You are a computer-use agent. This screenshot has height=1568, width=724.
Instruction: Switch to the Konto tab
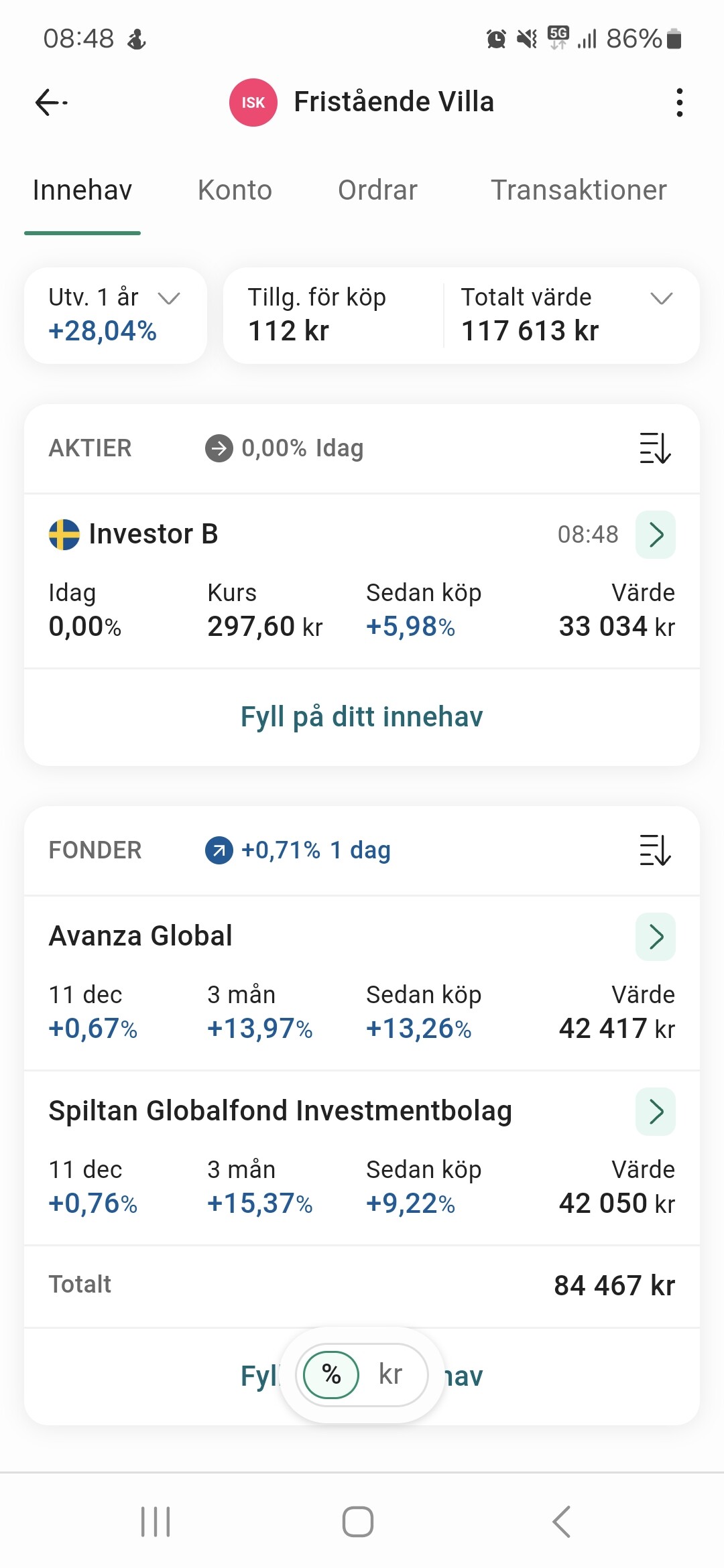[x=235, y=190]
